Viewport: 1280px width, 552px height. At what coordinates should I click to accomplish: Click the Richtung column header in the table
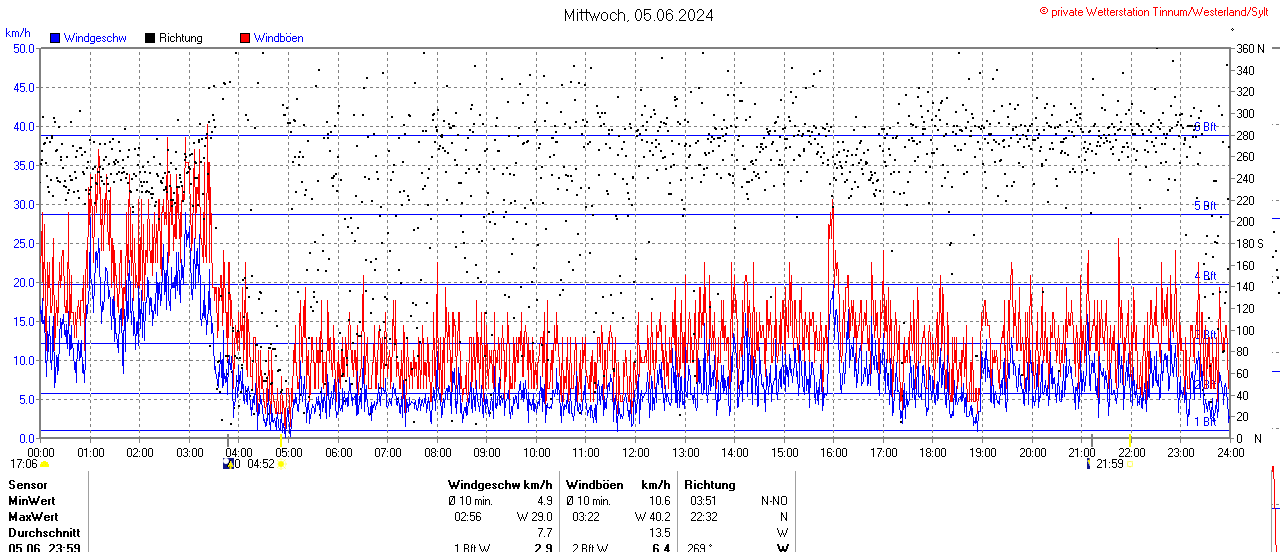pos(709,485)
